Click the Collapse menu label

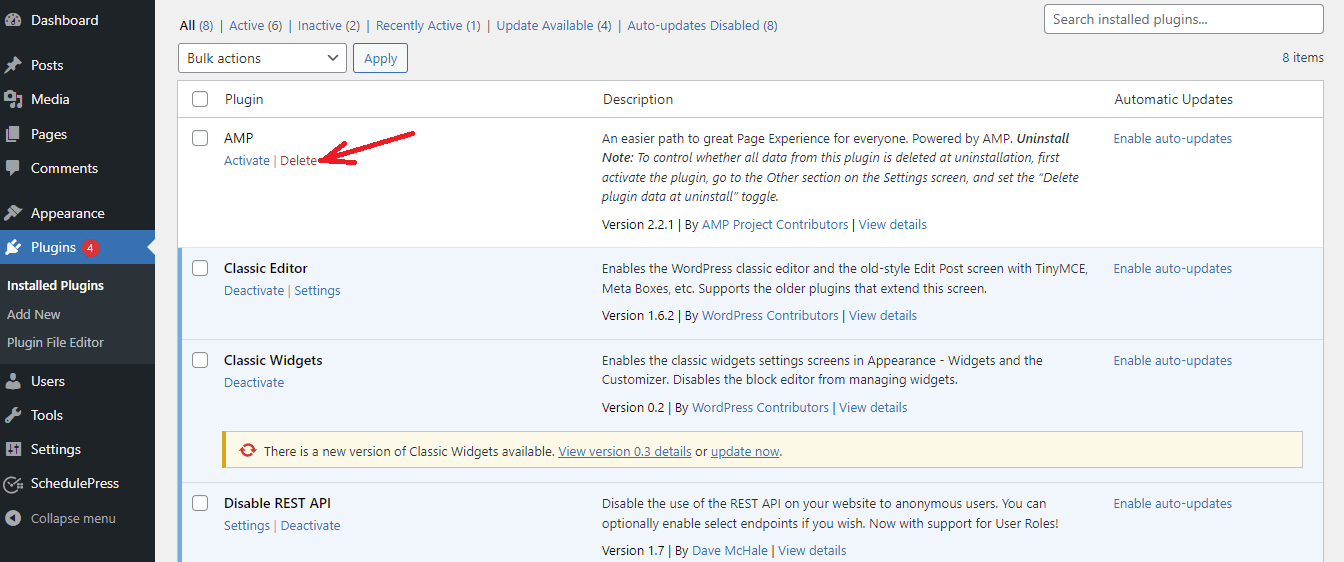(73, 518)
